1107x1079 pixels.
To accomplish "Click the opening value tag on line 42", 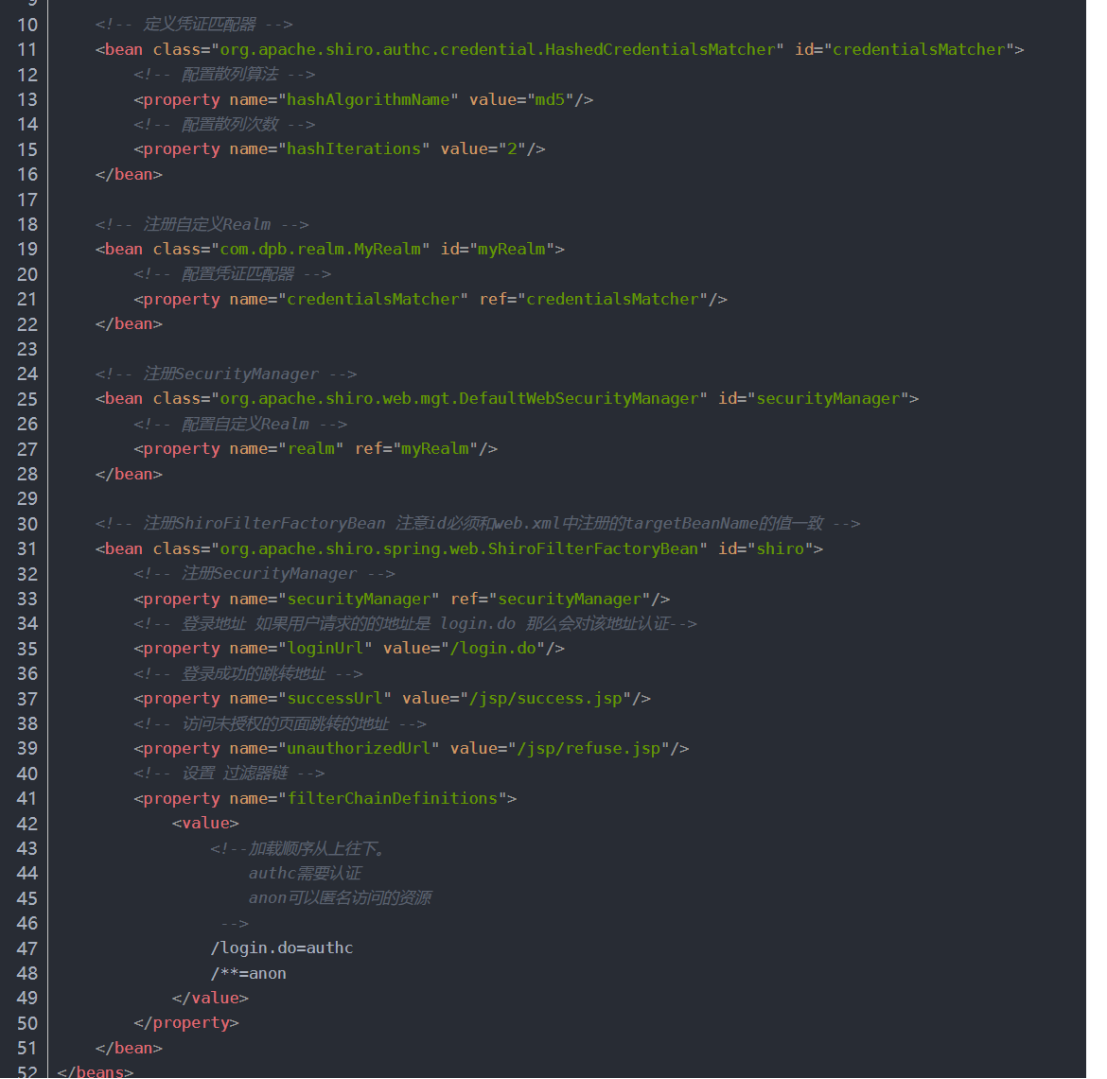I will point(205,823).
